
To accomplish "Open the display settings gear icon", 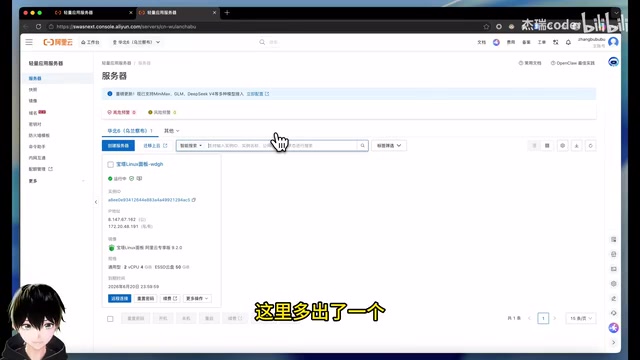I will [x=562, y=146].
